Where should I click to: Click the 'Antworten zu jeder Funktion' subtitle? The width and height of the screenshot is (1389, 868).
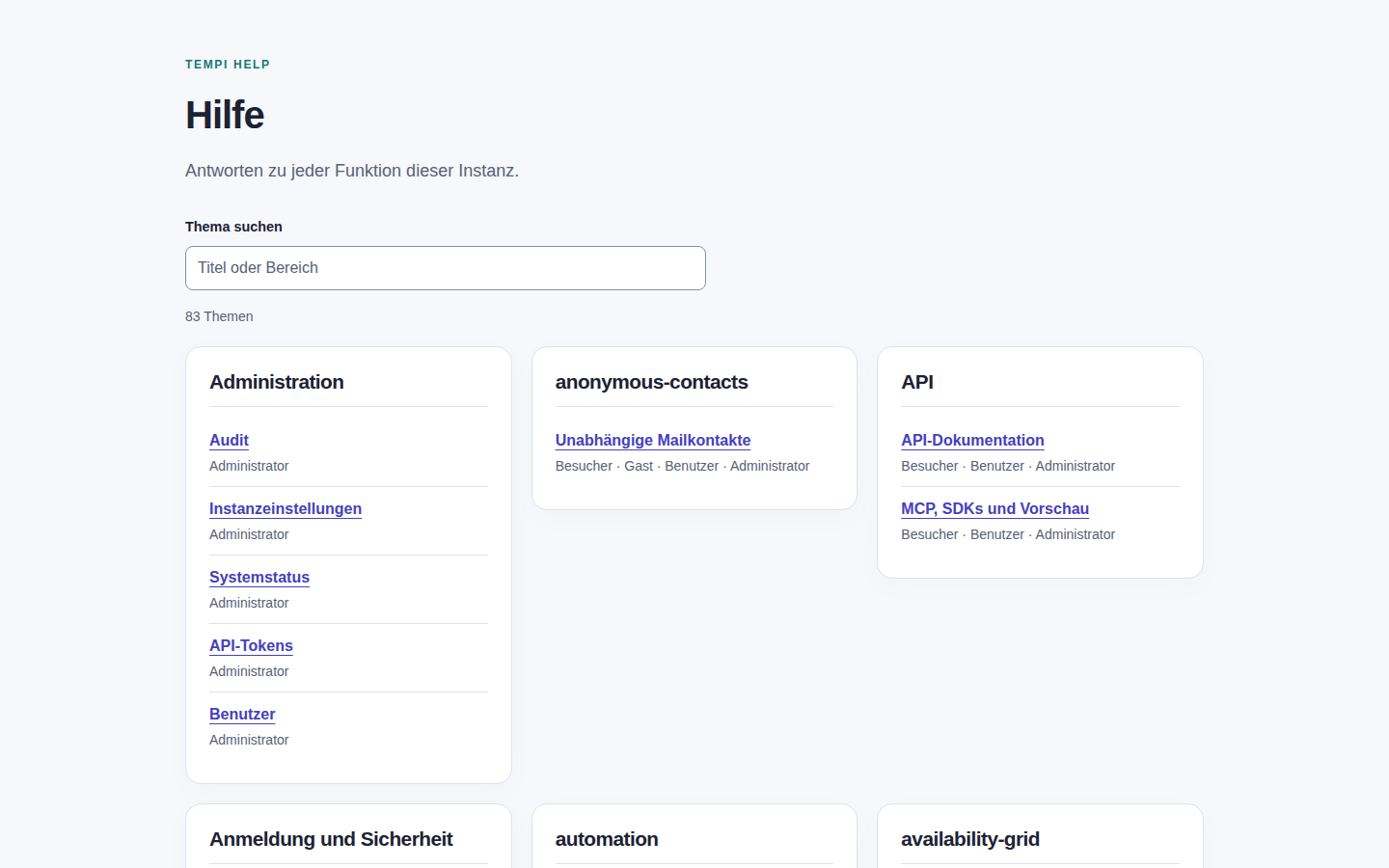click(x=352, y=171)
